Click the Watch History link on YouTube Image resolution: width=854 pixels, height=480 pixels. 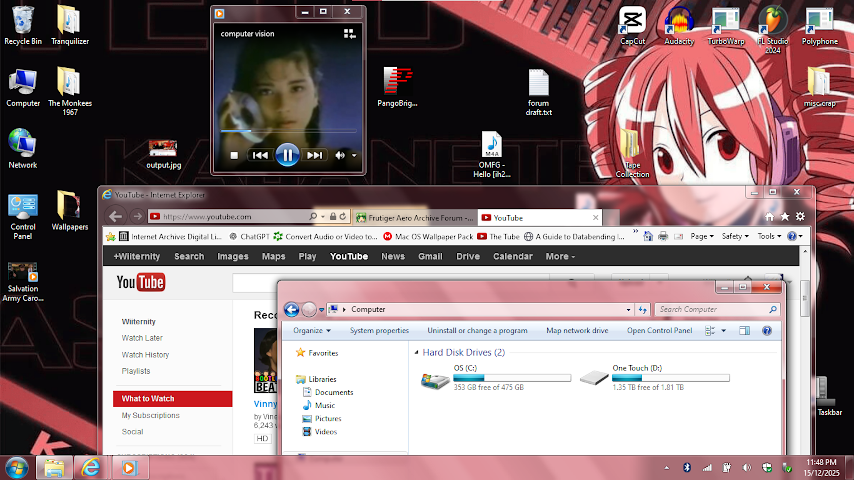point(145,354)
